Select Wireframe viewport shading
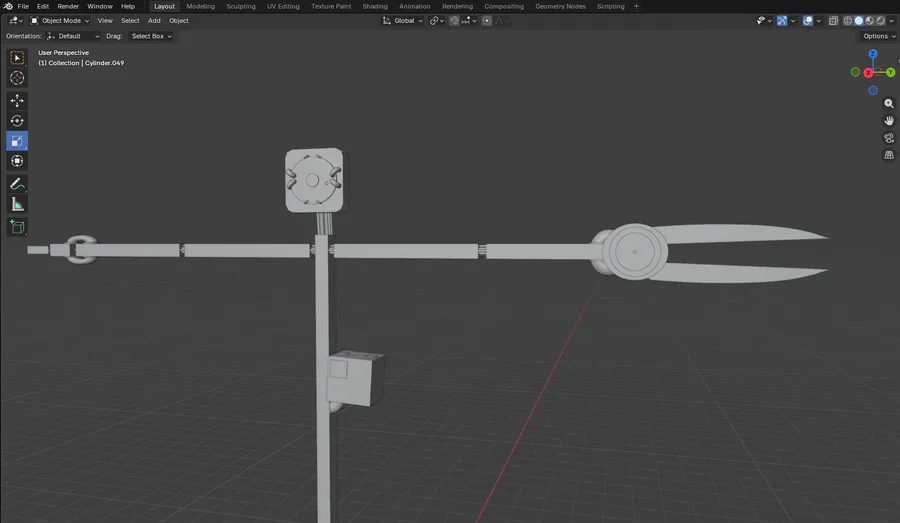The height and width of the screenshot is (523, 900). point(848,21)
